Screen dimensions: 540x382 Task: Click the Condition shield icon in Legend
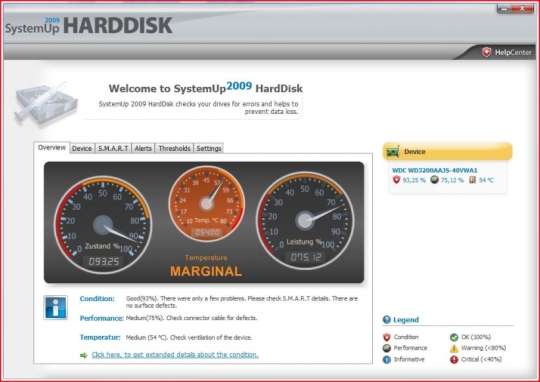point(387,337)
